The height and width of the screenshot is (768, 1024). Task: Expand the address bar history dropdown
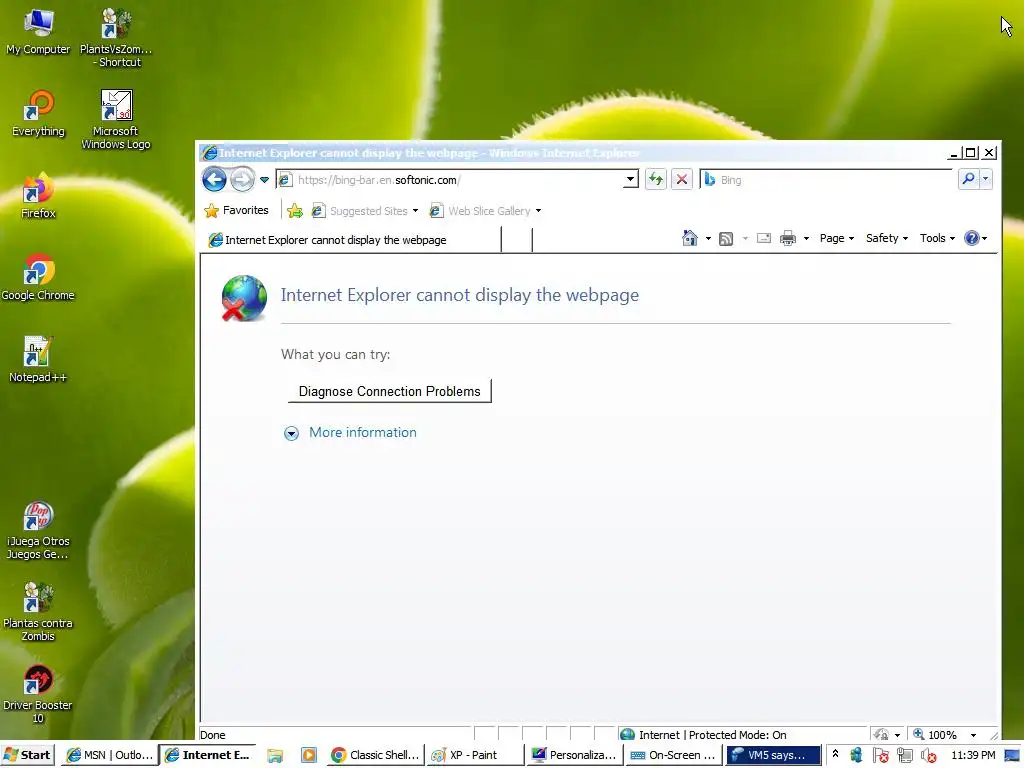630,180
